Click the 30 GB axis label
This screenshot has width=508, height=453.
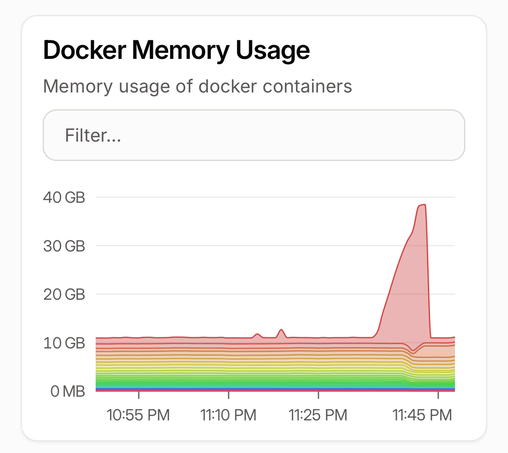tap(64, 246)
